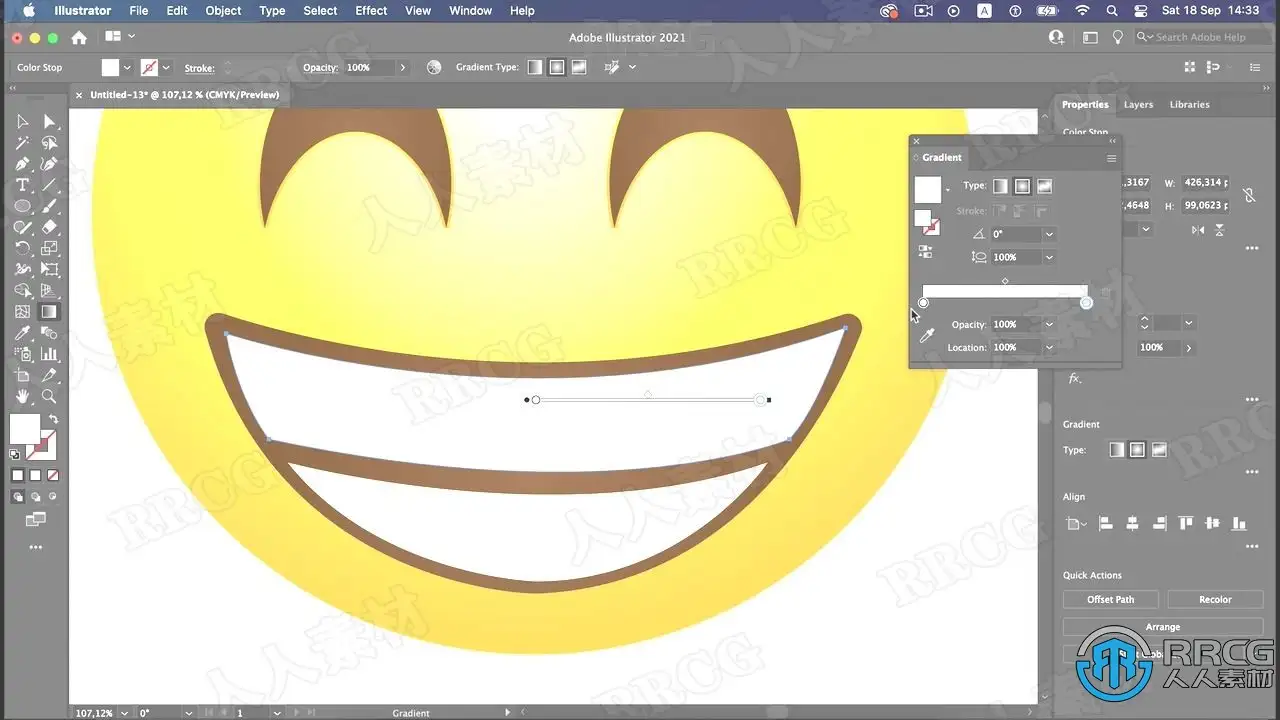Click Reverse Gradient icon in Gradient panel

click(925, 252)
